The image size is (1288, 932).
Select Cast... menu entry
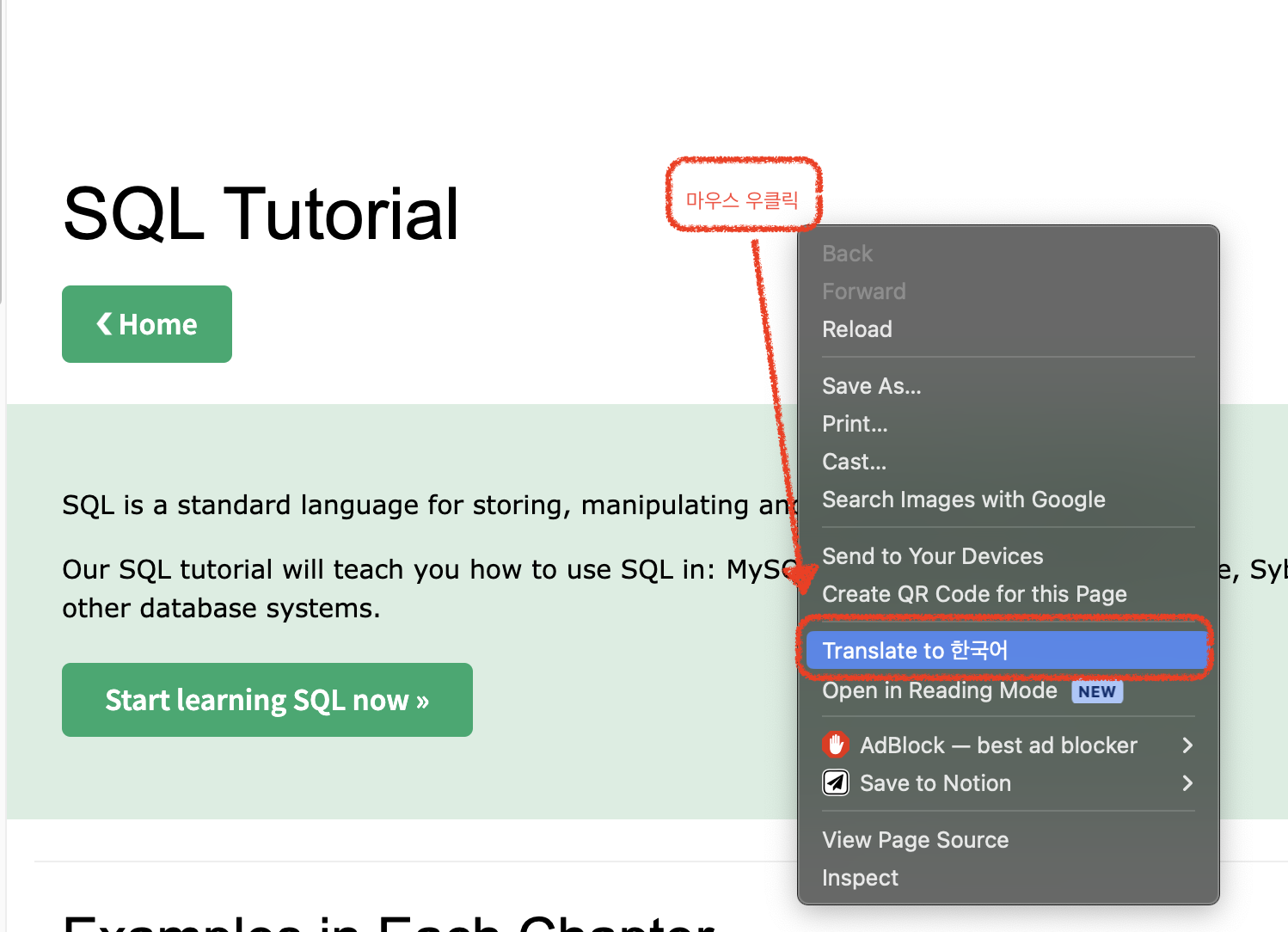(x=854, y=462)
